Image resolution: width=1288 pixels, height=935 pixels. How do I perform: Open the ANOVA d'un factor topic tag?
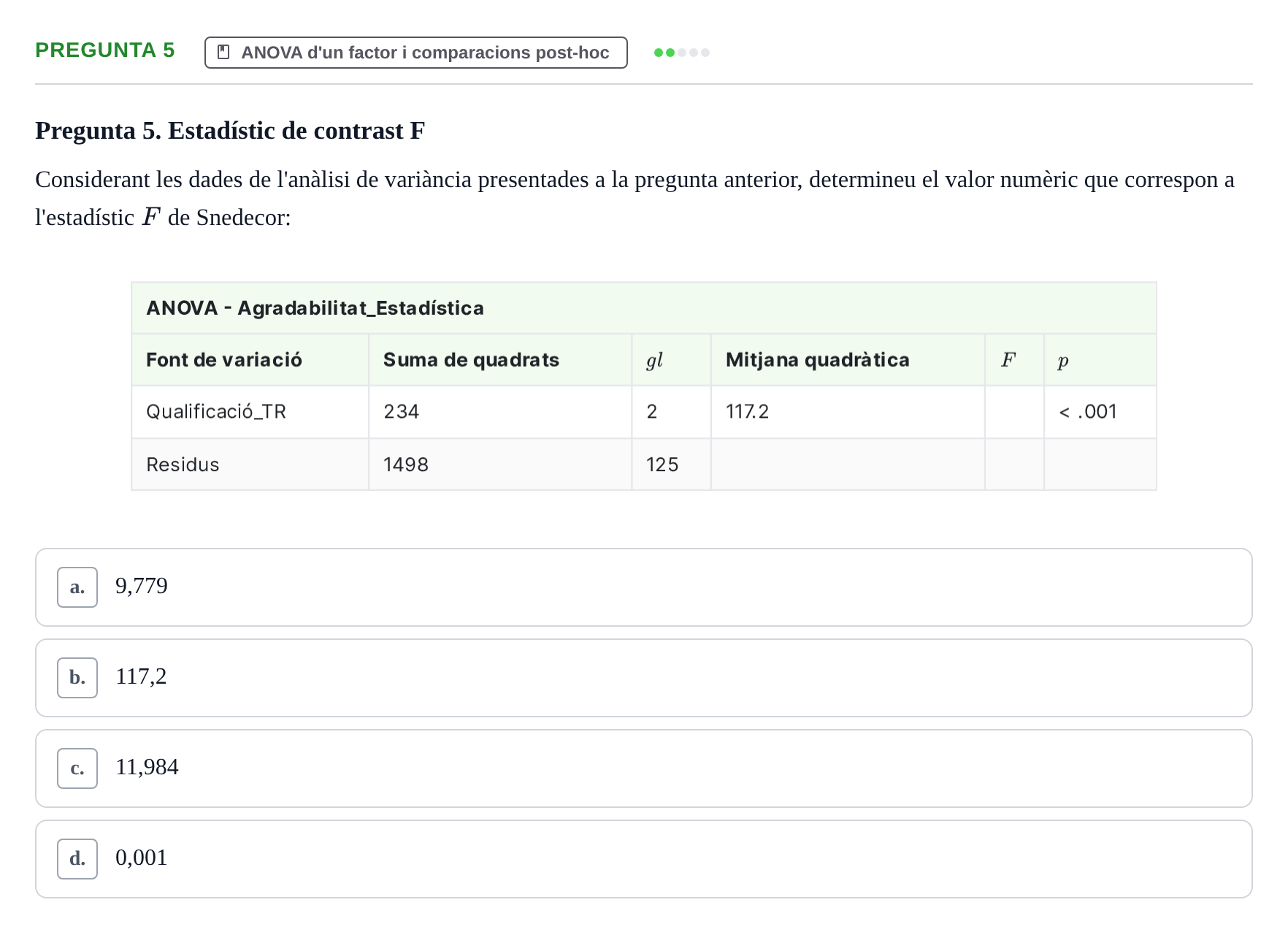point(416,53)
